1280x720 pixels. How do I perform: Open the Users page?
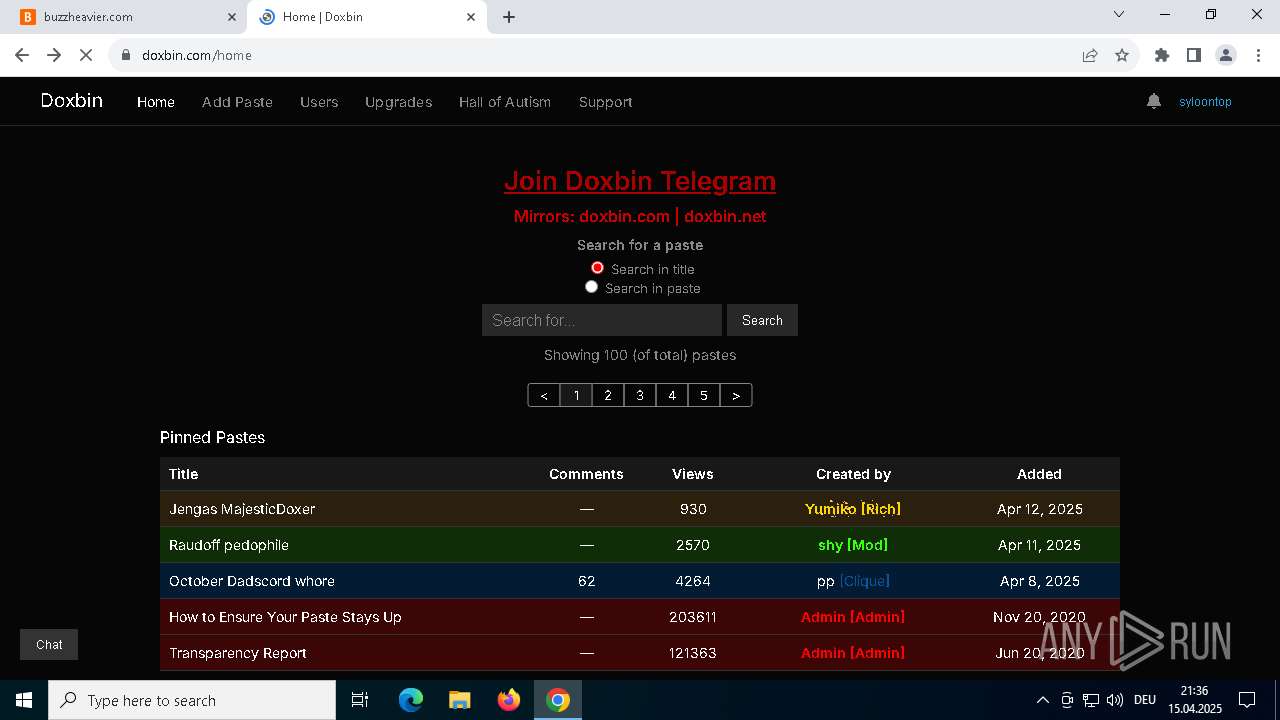[x=319, y=102]
